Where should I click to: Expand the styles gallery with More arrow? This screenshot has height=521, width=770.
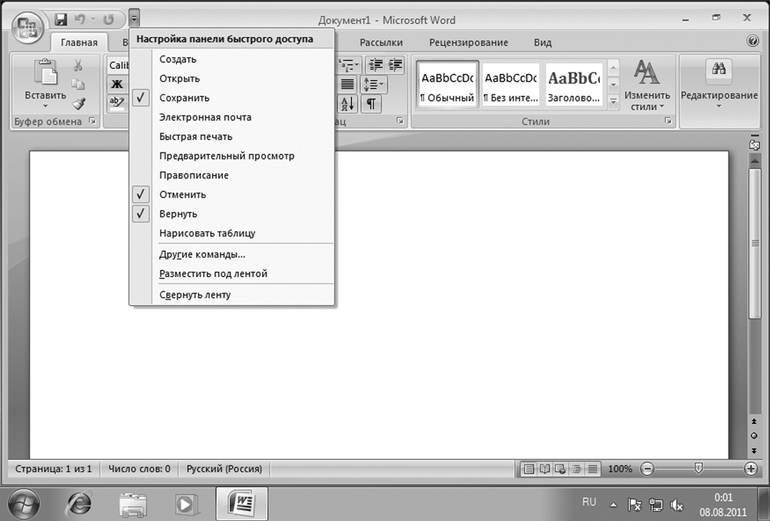pyautogui.click(x=612, y=101)
